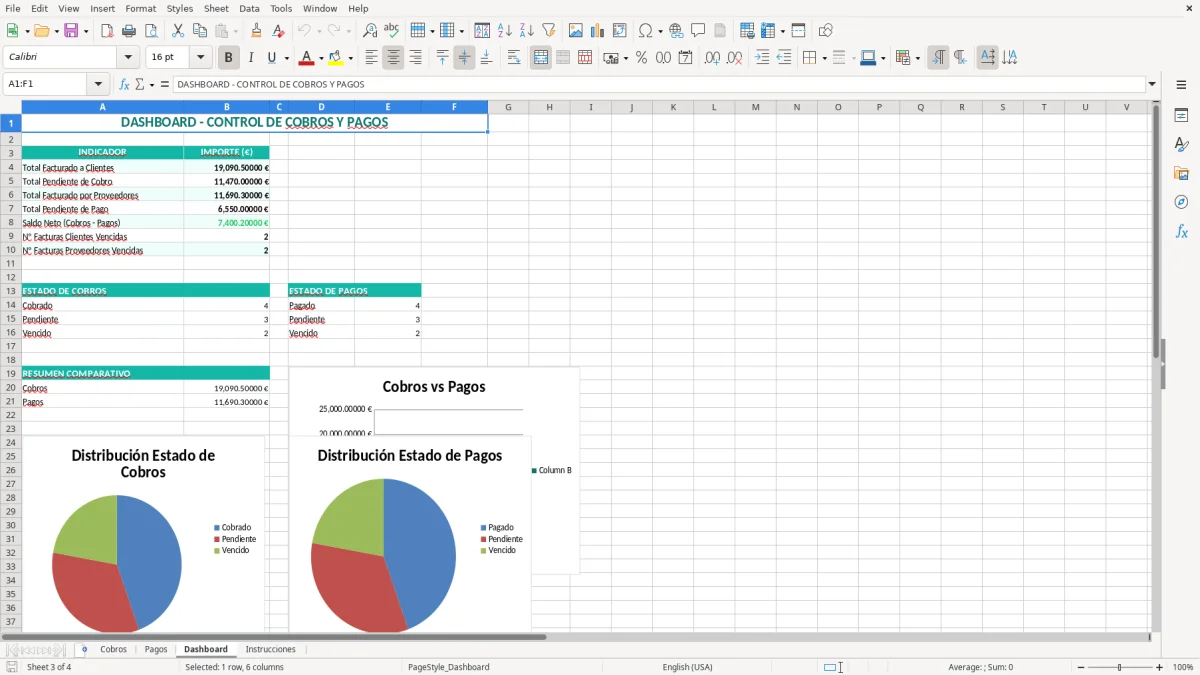Open the Background Color dropdown arrow

coord(350,58)
